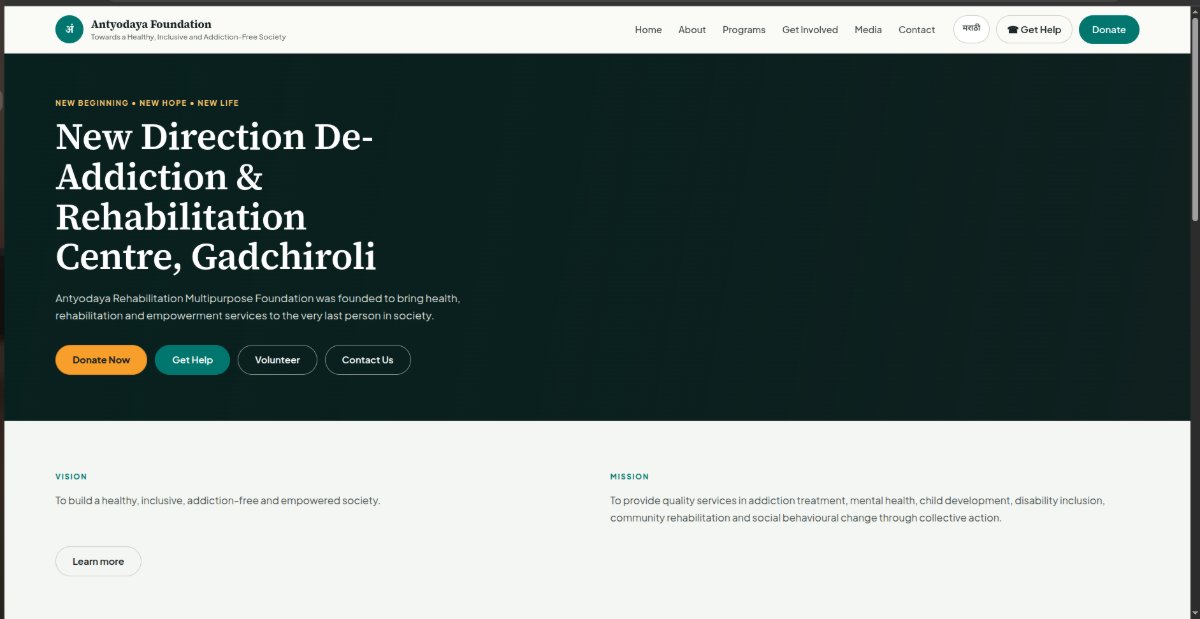Open the Get Involved nav item
Viewport: 1200px width, 619px height.
pyautogui.click(x=810, y=30)
